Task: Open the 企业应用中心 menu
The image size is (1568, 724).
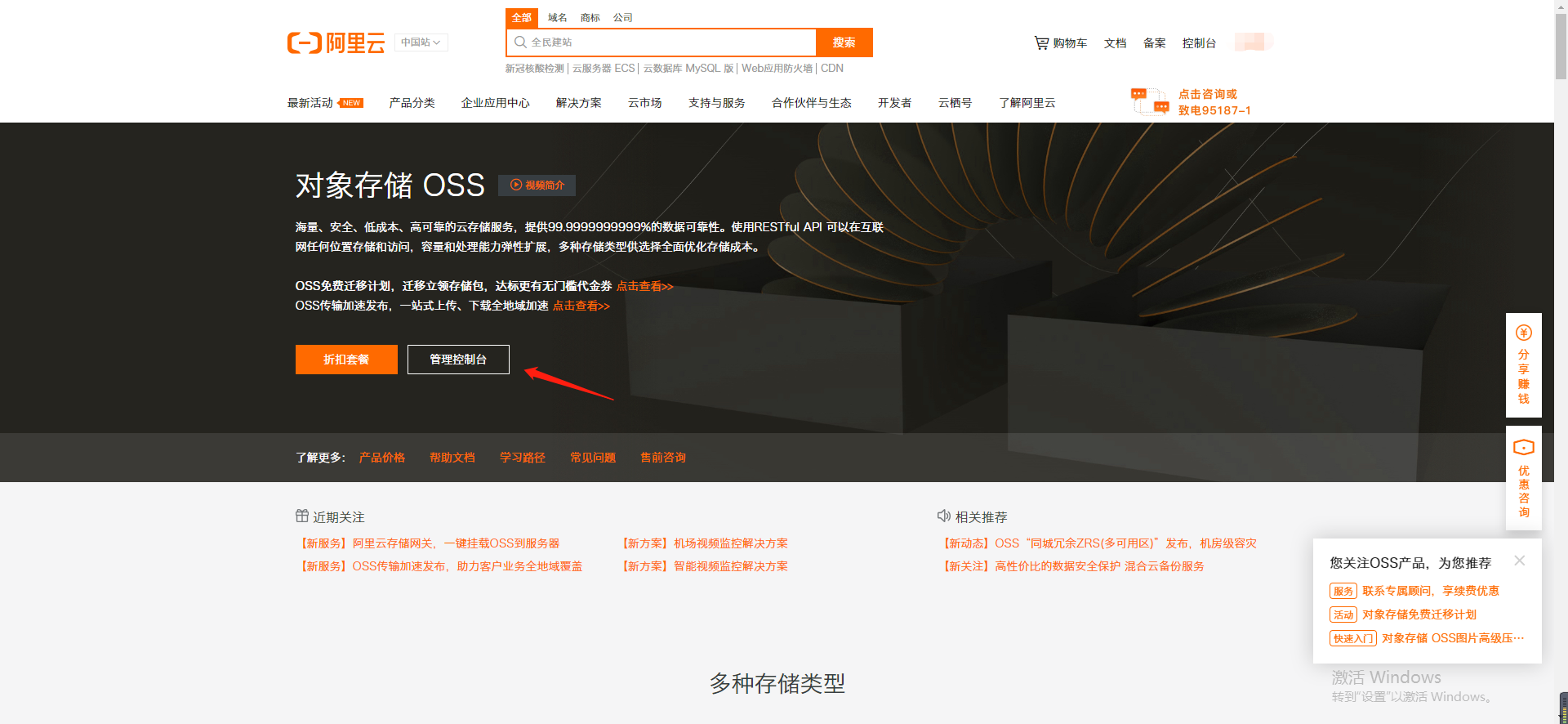Action: click(x=496, y=103)
